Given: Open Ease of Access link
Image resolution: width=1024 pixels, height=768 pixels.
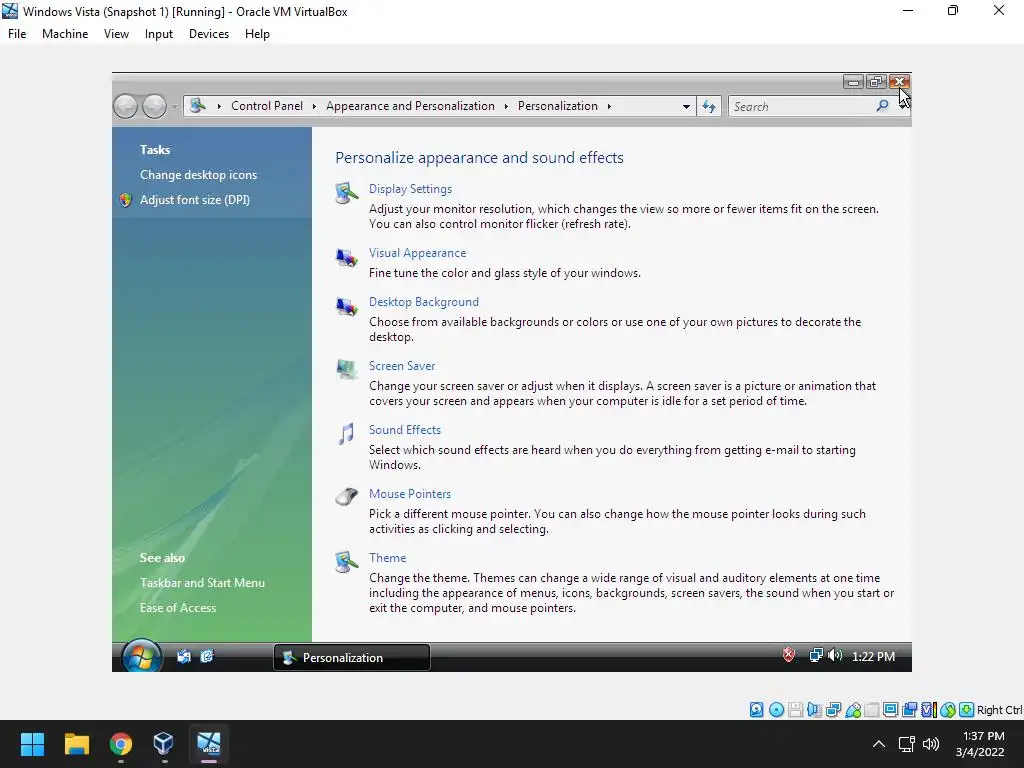Looking at the screenshot, I should [x=178, y=607].
